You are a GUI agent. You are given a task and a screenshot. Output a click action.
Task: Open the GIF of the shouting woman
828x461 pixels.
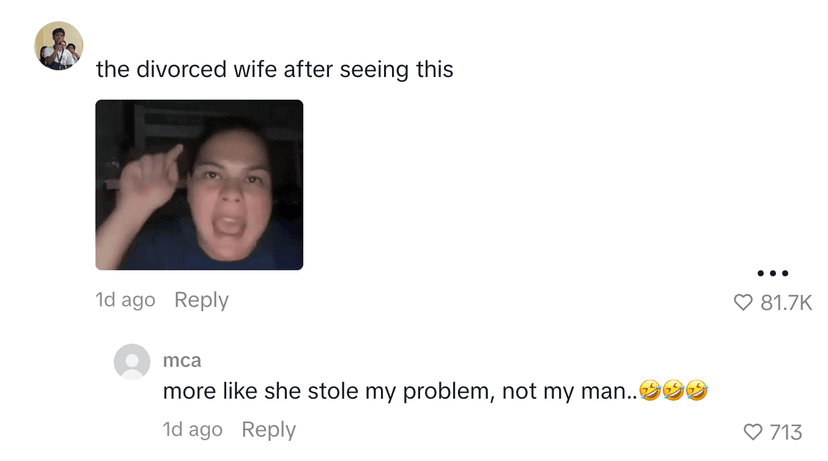click(x=199, y=185)
